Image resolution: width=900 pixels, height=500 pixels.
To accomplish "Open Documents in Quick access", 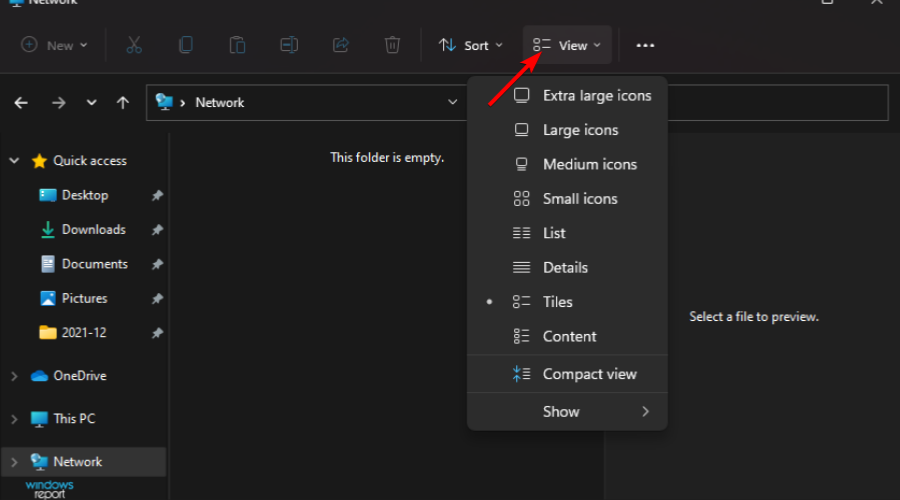I will pyautogui.click(x=95, y=264).
